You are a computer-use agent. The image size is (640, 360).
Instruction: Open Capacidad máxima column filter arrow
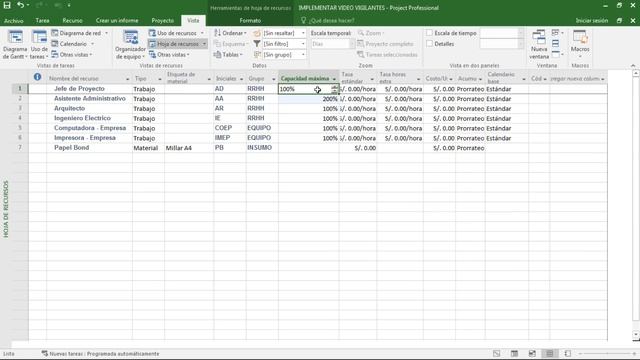pyautogui.click(x=334, y=79)
